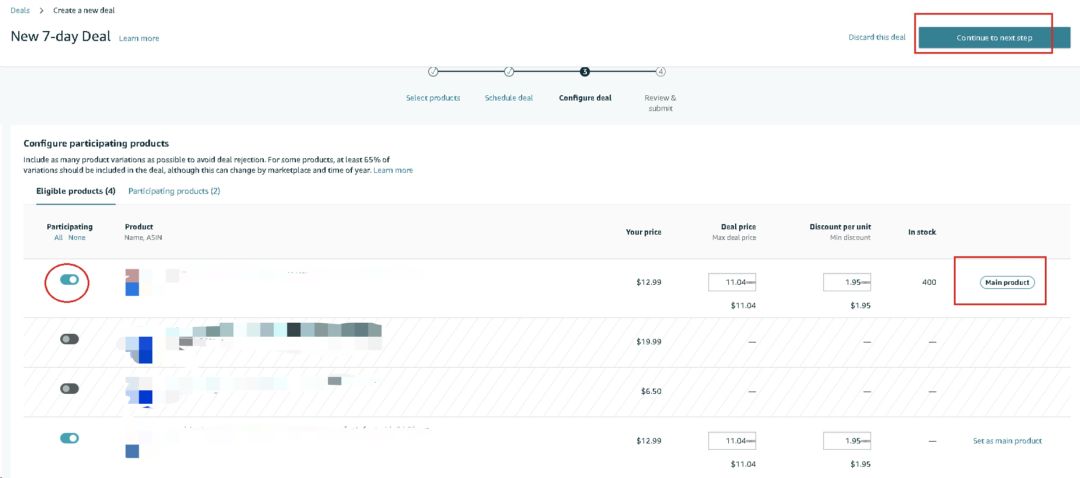Open the Main product row thumbnail
Image resolution: width=1080 pixels, height=478 pixels.
[x=132, y=282]
